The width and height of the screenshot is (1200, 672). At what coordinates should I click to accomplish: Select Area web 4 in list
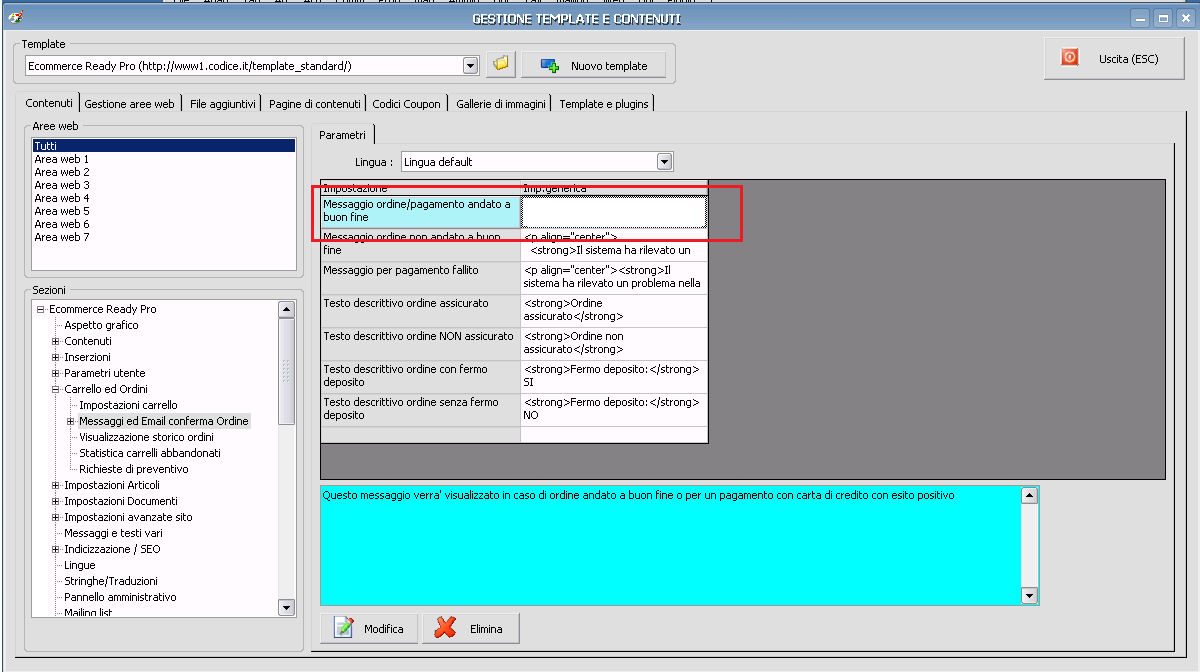click(61, 198)
